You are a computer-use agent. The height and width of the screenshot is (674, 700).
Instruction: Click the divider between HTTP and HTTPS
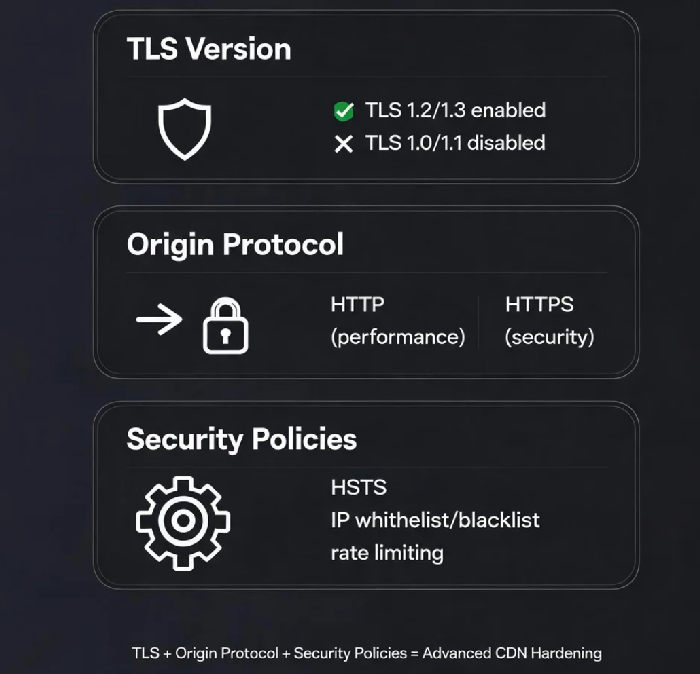[478, 321]
